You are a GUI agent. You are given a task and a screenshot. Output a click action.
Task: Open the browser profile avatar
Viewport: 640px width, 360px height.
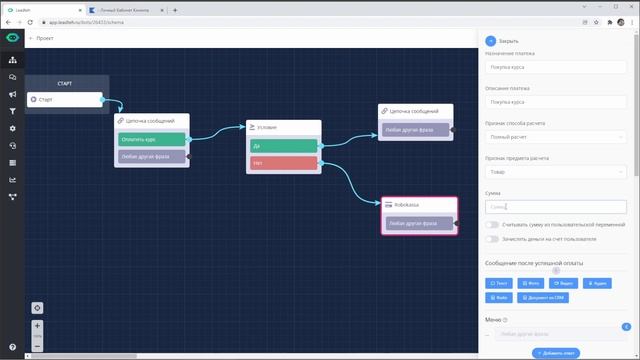621,22
